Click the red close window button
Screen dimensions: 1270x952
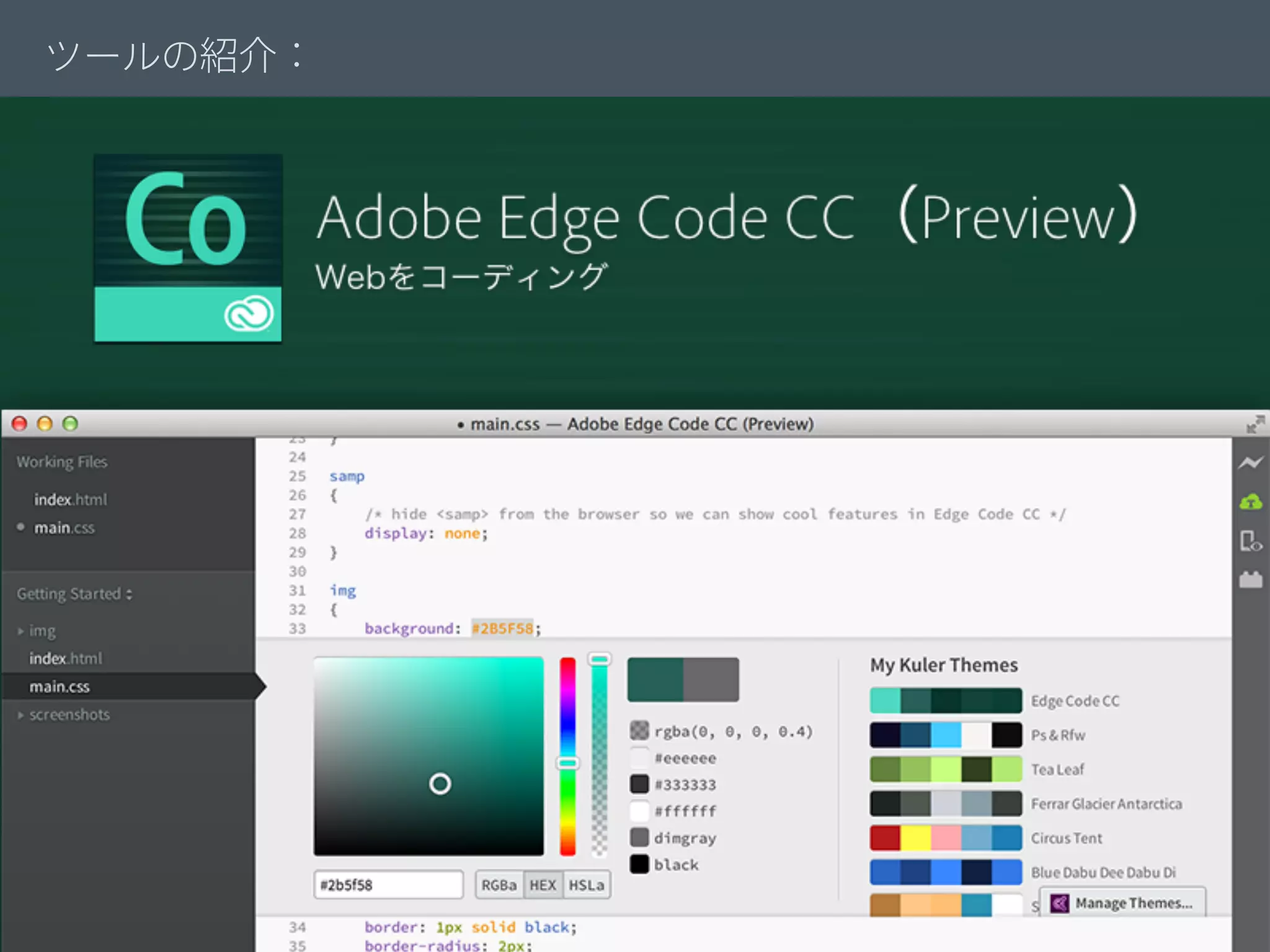[x=20, y=423]
